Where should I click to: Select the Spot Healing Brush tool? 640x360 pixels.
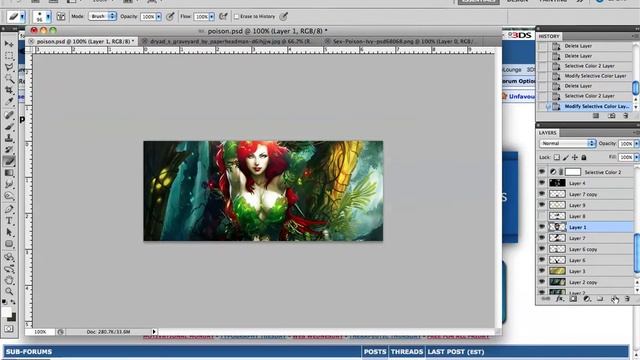[9, 115]
